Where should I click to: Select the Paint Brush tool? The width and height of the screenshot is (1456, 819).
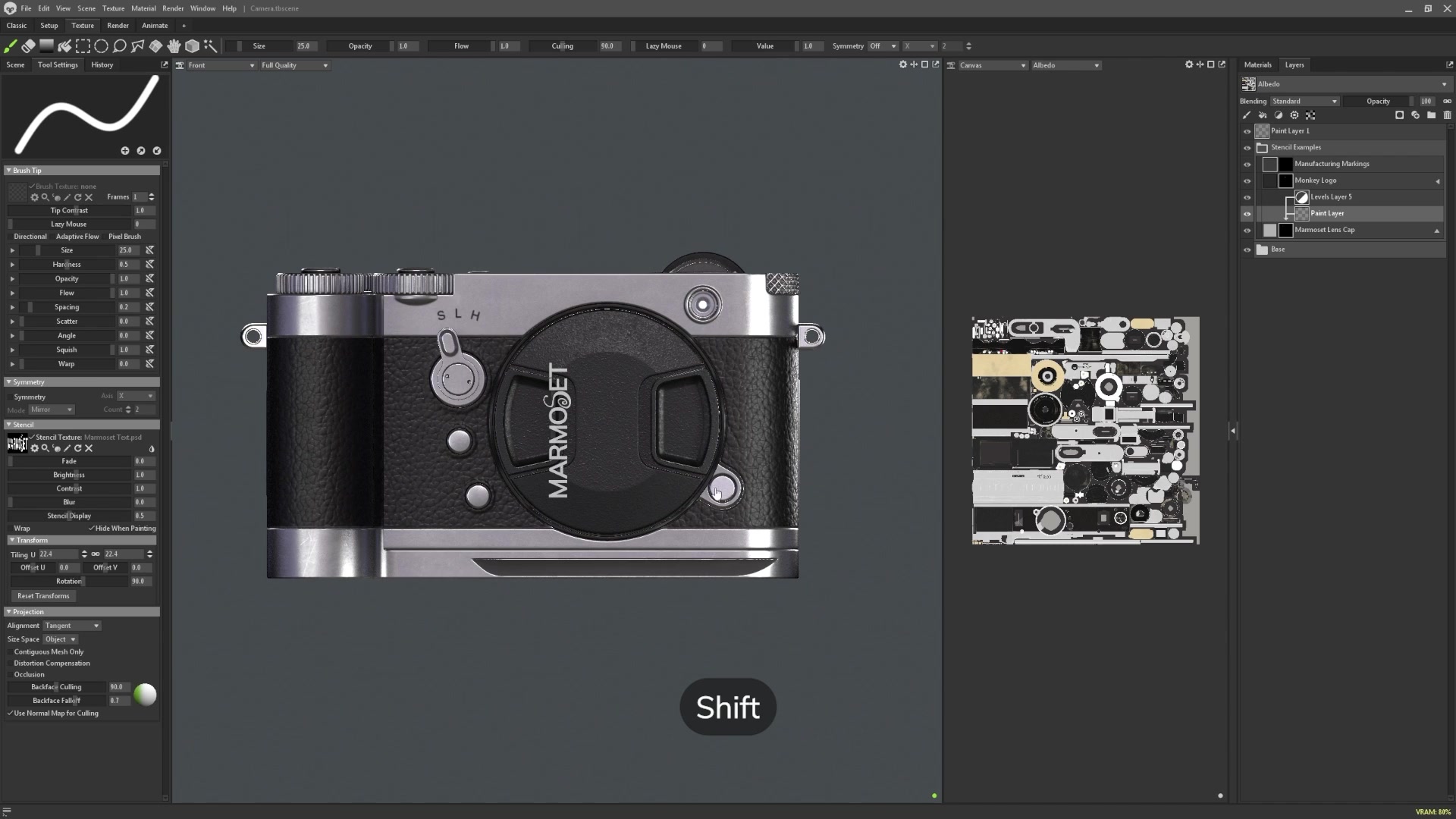[11, 46]
